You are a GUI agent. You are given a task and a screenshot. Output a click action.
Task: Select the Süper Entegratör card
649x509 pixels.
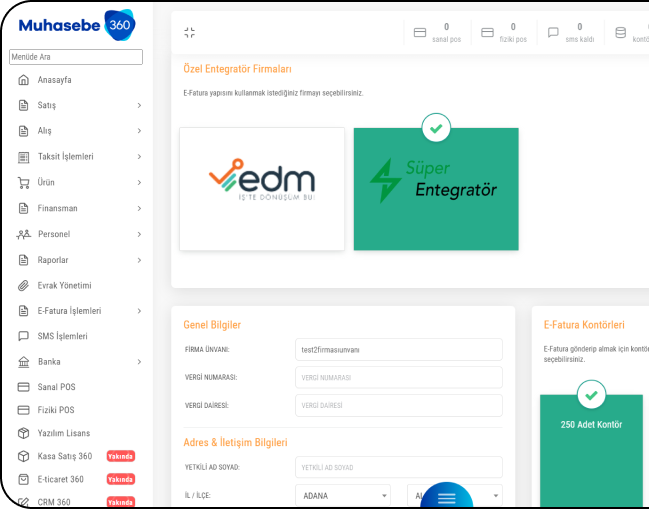pyautogui.click(x=436, y=189)
